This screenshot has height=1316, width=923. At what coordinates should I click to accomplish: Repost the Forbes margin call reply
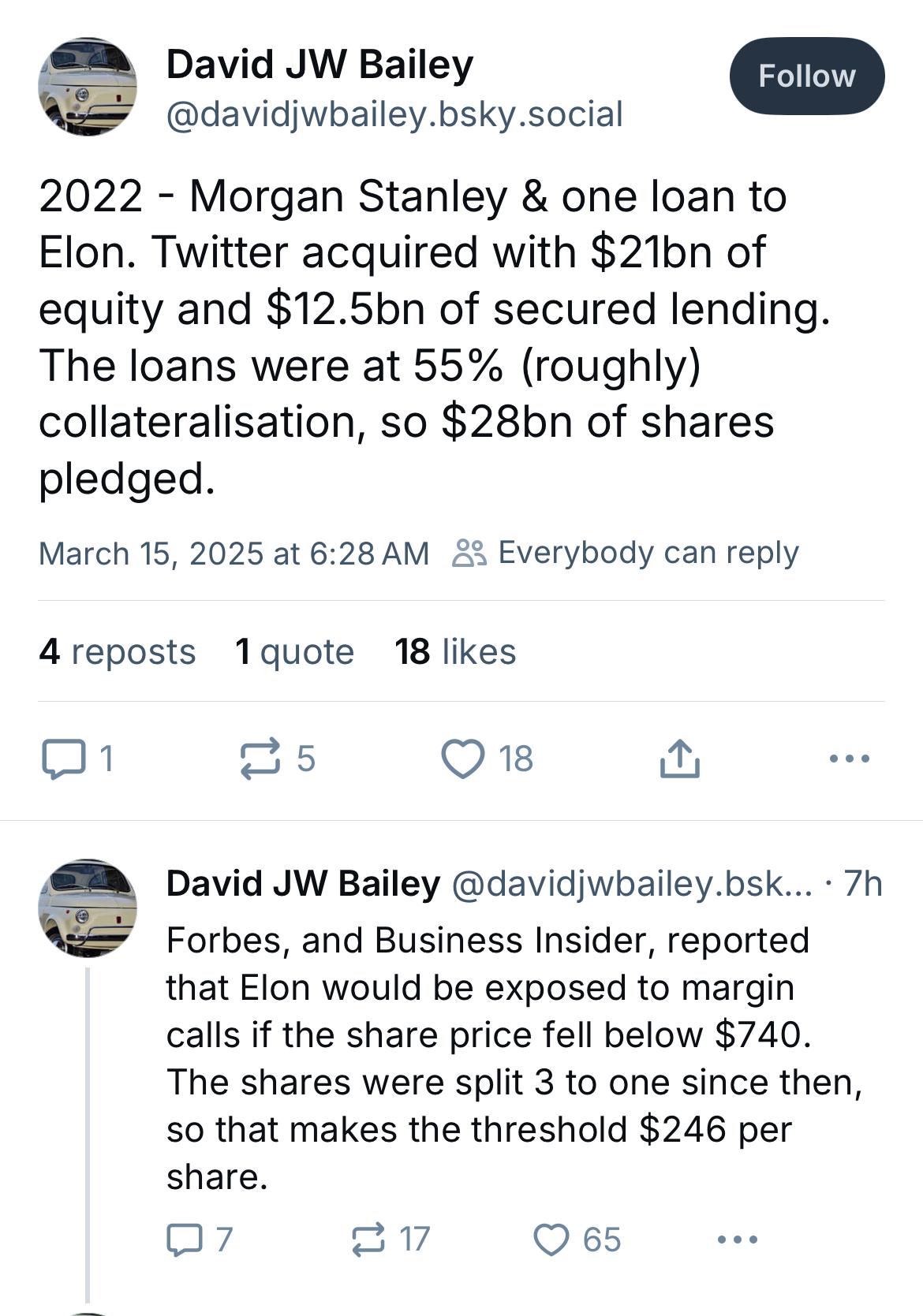[x=368, y=1239]
